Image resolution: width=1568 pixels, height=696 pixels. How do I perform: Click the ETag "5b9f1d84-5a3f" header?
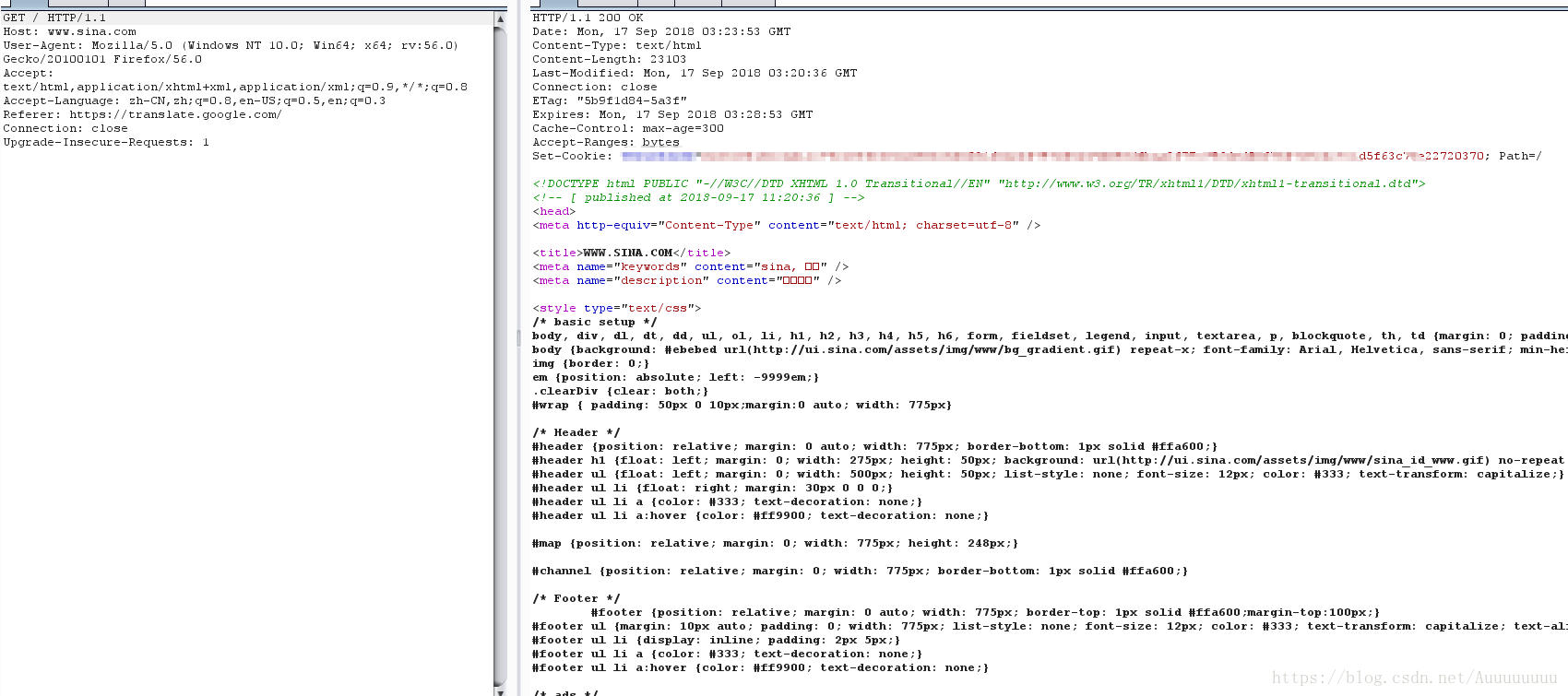pyautogui.click(x=610, y=100)
